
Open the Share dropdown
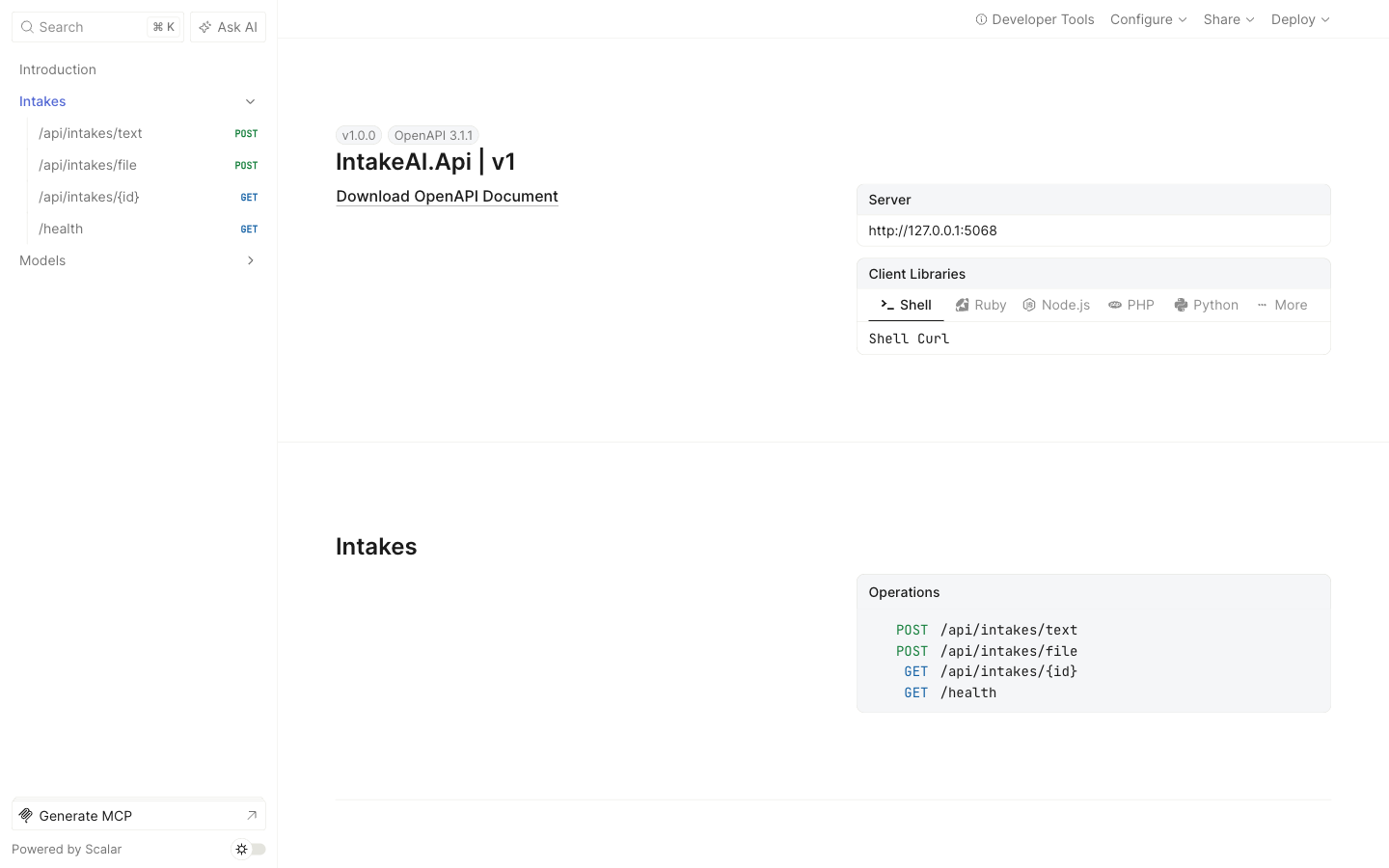pos(1228,19)
